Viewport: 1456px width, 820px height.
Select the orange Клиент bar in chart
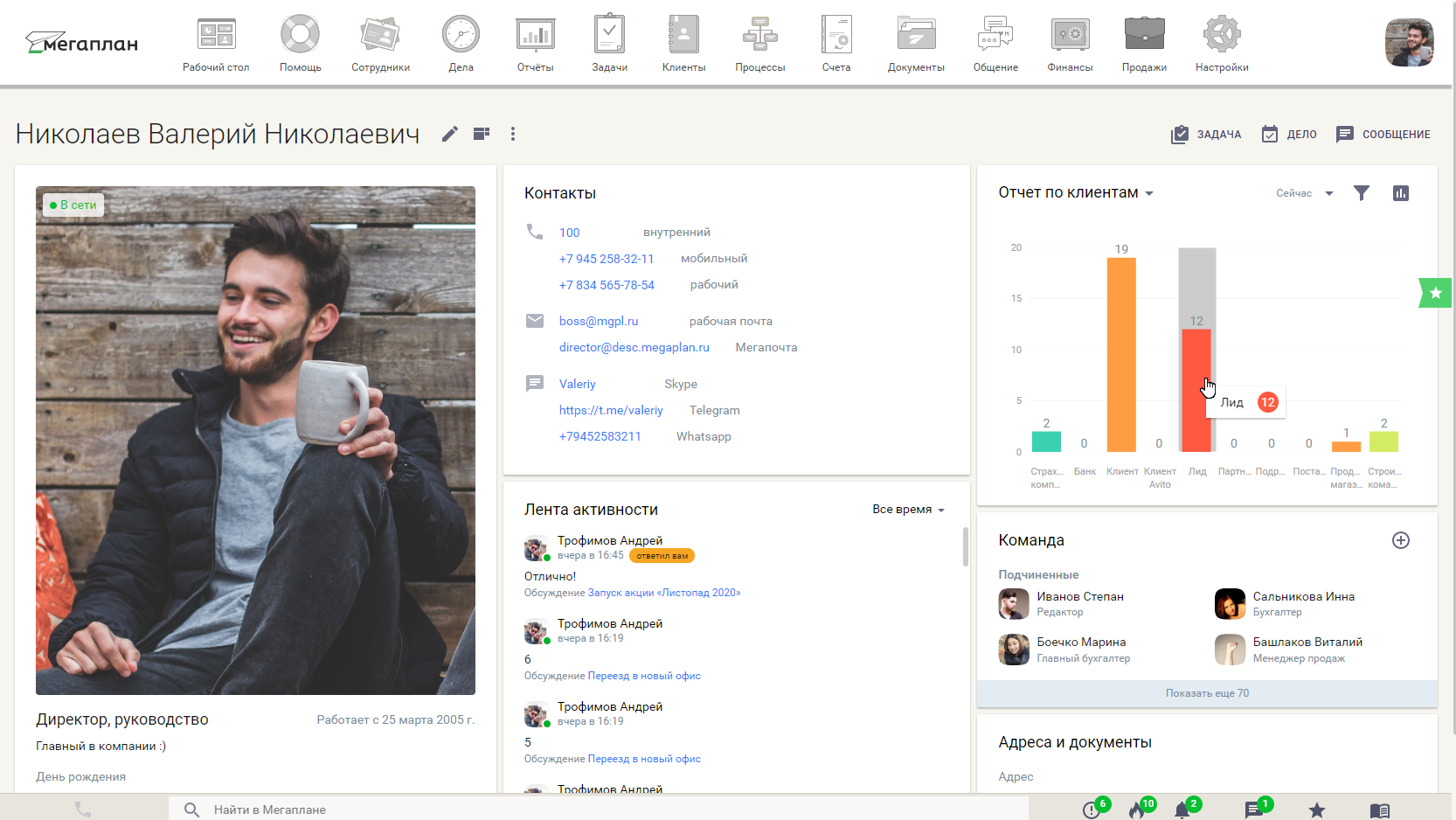pyautogui.click(x=1121, y=355)
